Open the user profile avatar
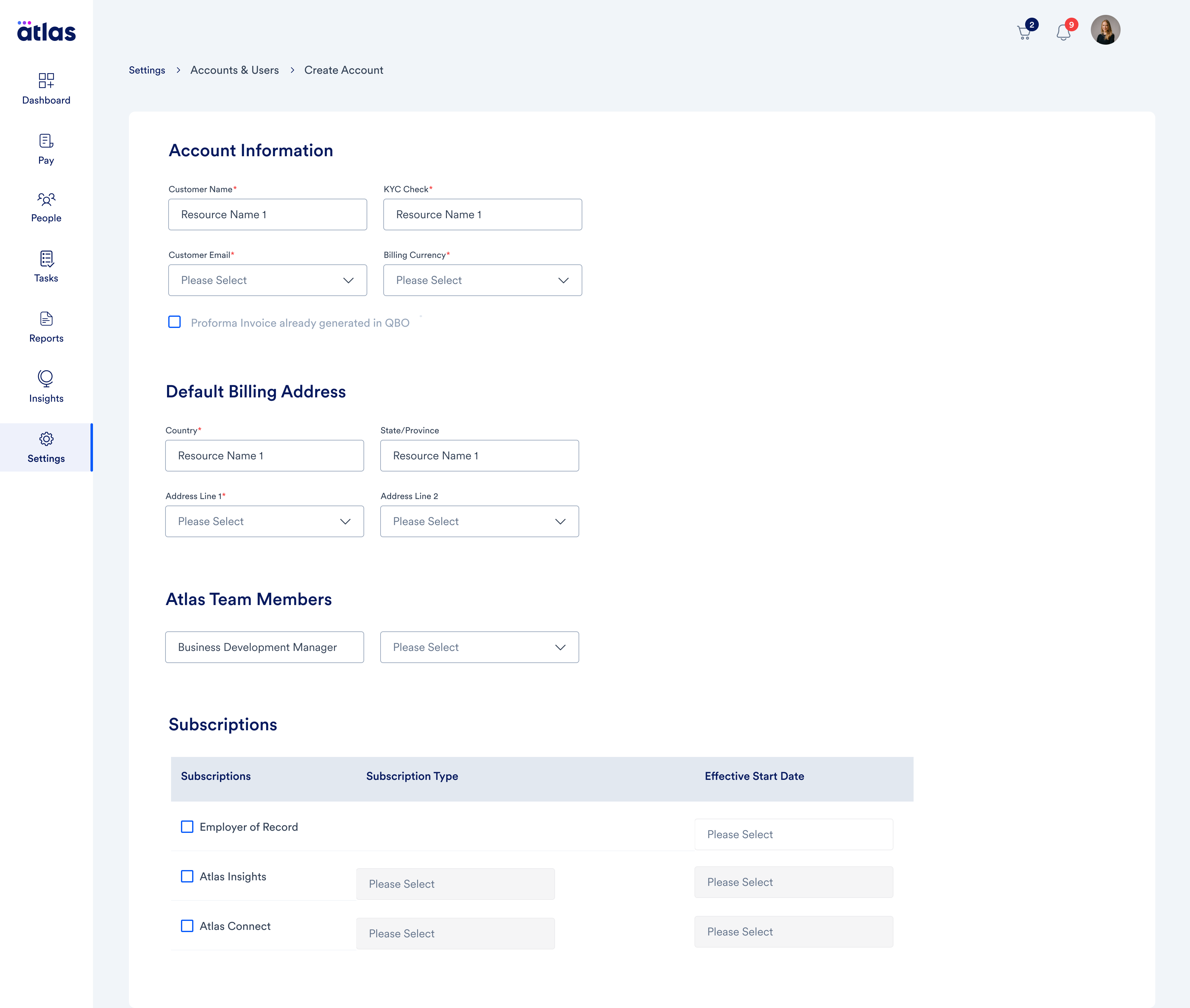The width and height of the screenshot is (1190, 1008). click(x=1105, y=30)
